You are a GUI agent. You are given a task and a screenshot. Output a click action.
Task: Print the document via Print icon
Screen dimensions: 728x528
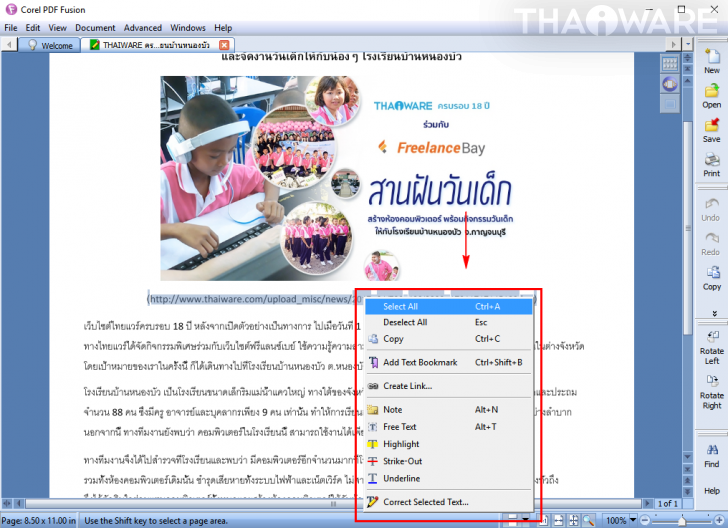coord(712,159)
